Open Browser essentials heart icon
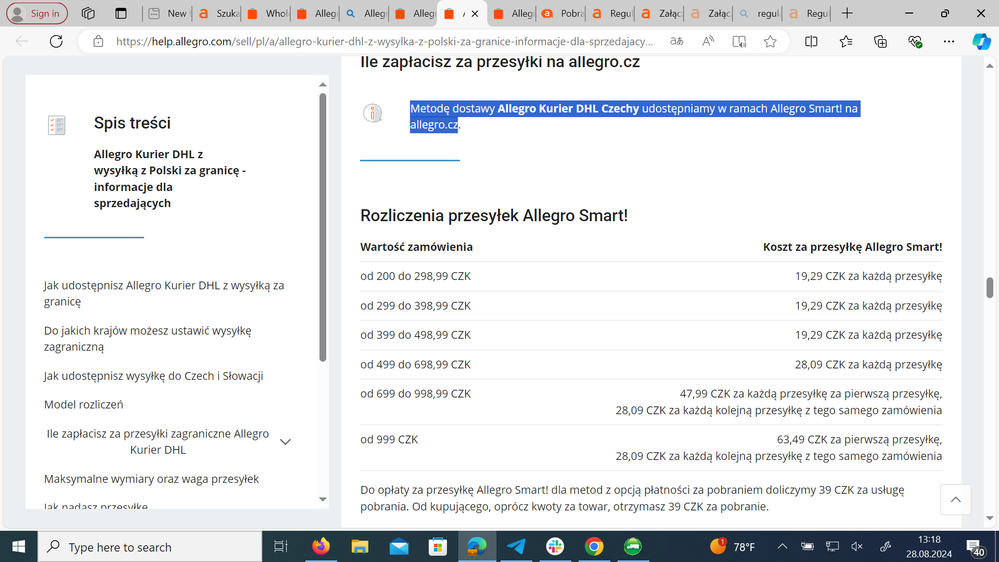999x562 pixels. click(915, 41)
